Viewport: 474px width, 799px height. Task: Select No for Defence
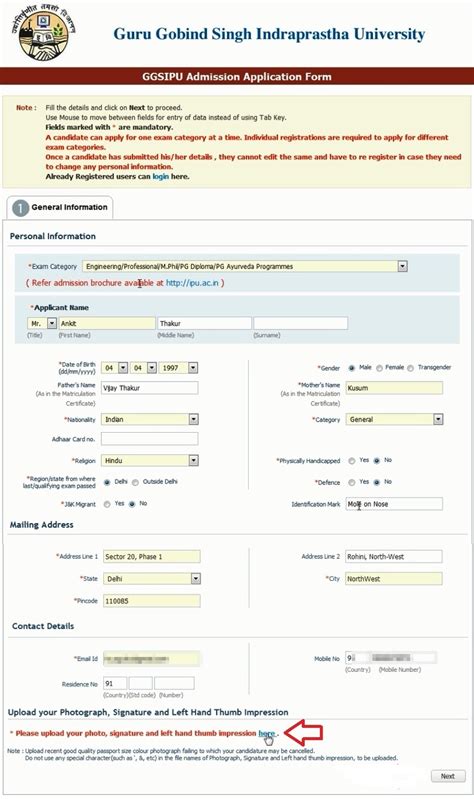(x=377, y=482)
